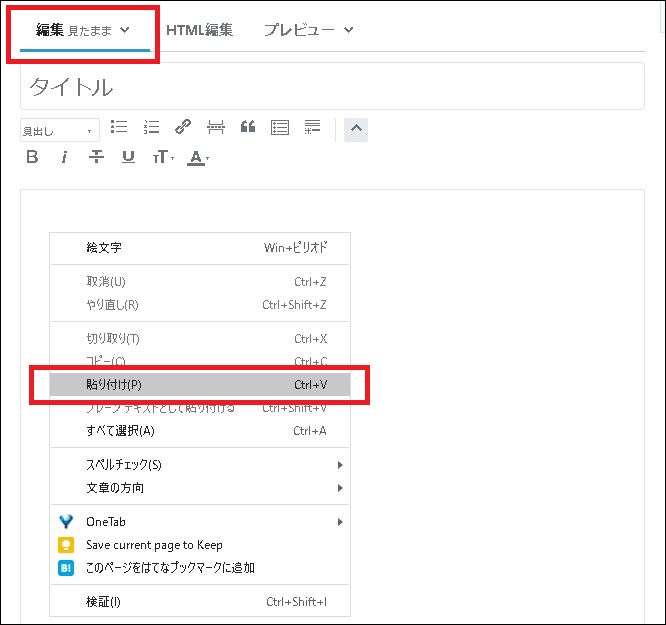
Task: Open the font size dropdown
Action: [x=163, y=157]
